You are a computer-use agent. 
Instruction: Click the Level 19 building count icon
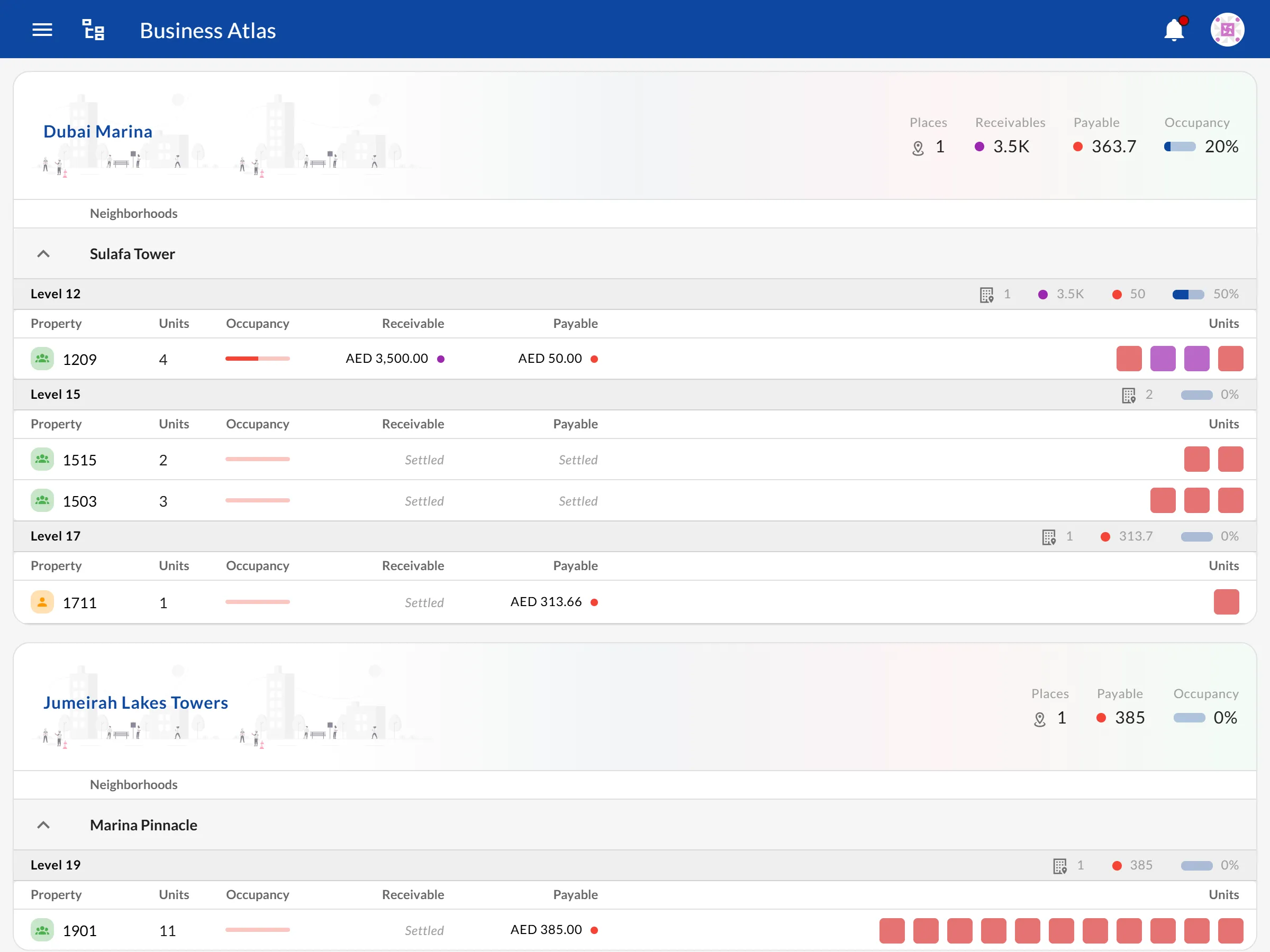(1059, 865)
